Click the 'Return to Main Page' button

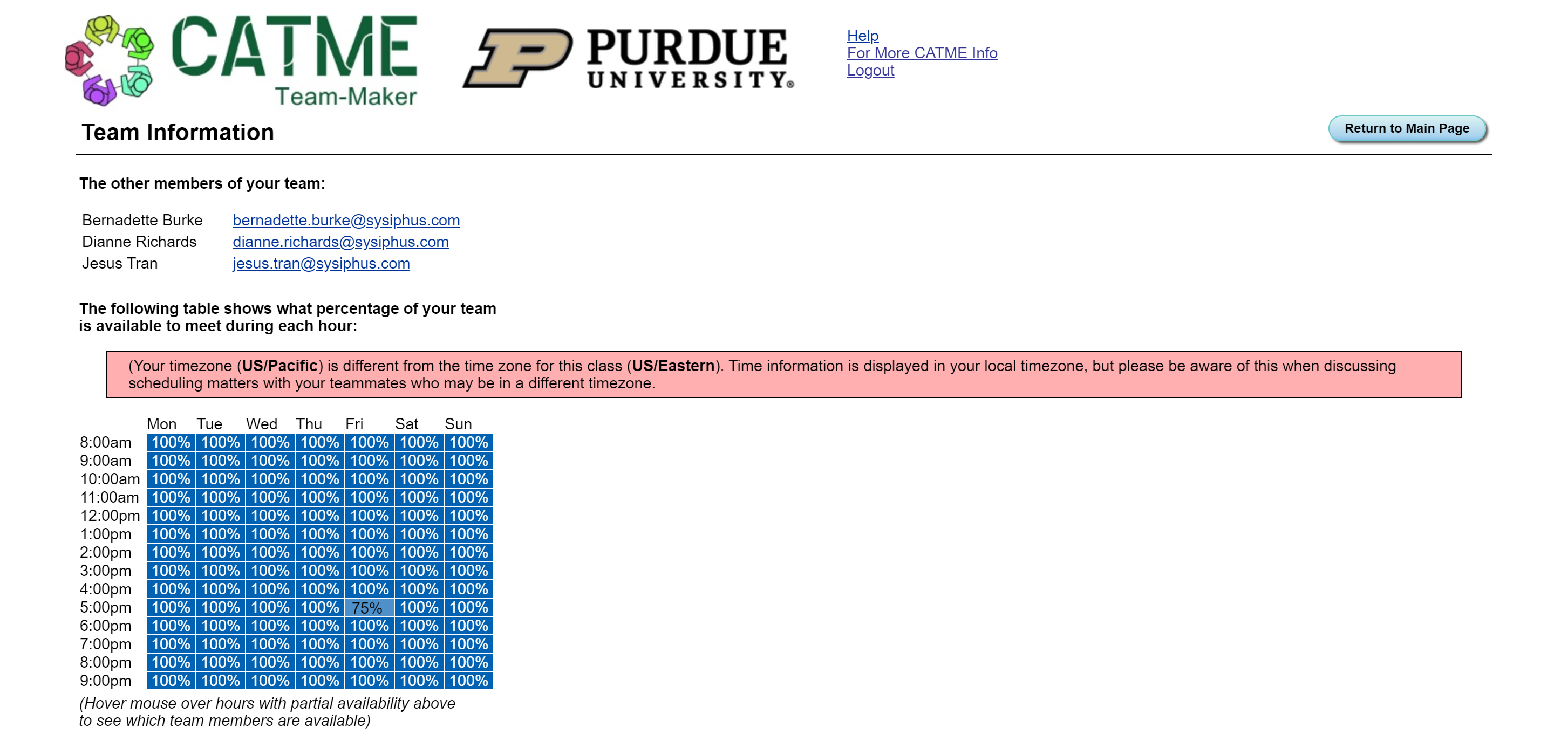tap(1406, 127)
